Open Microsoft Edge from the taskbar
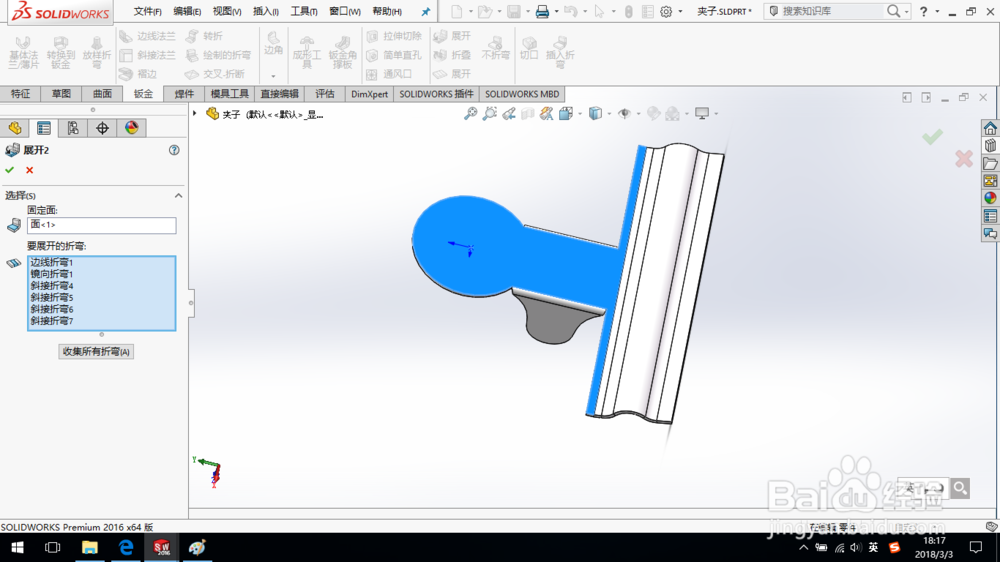The image size is (1000, 562). point(126,547)
